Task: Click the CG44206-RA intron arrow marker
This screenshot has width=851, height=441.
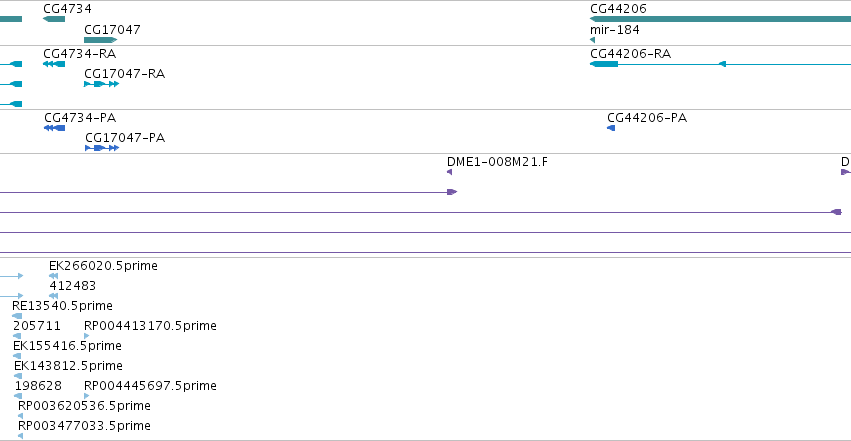Action: coord(722,64)
